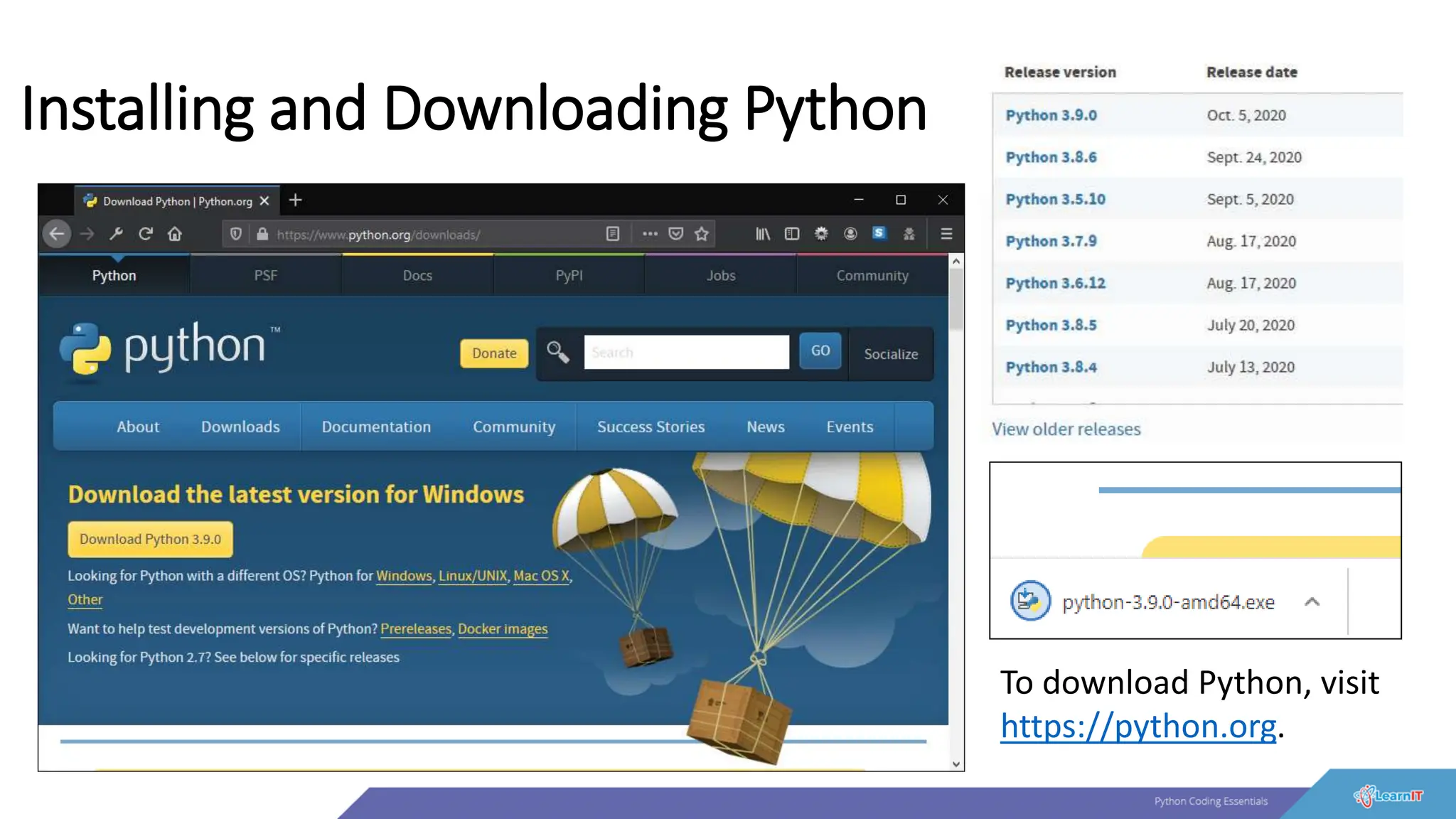
Task: Open the Downloads navigation menu item
Action: 240,427
